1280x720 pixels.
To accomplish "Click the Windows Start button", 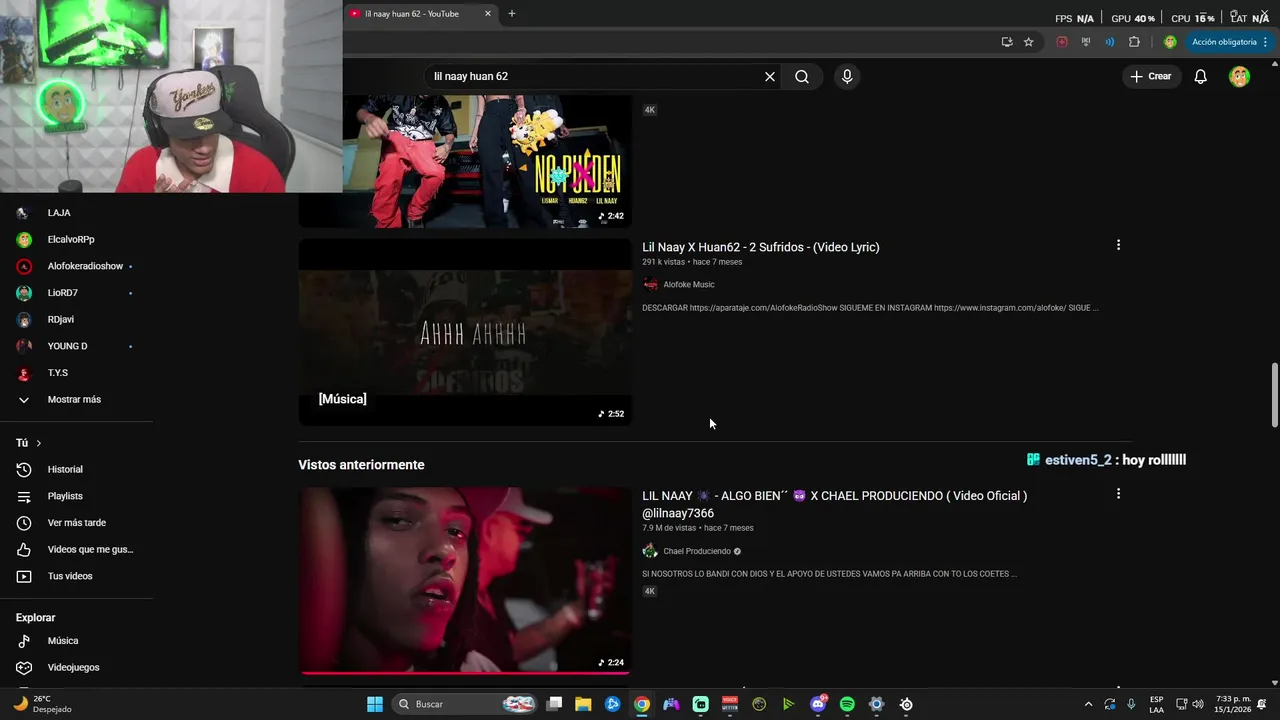I will click(375, 704).
